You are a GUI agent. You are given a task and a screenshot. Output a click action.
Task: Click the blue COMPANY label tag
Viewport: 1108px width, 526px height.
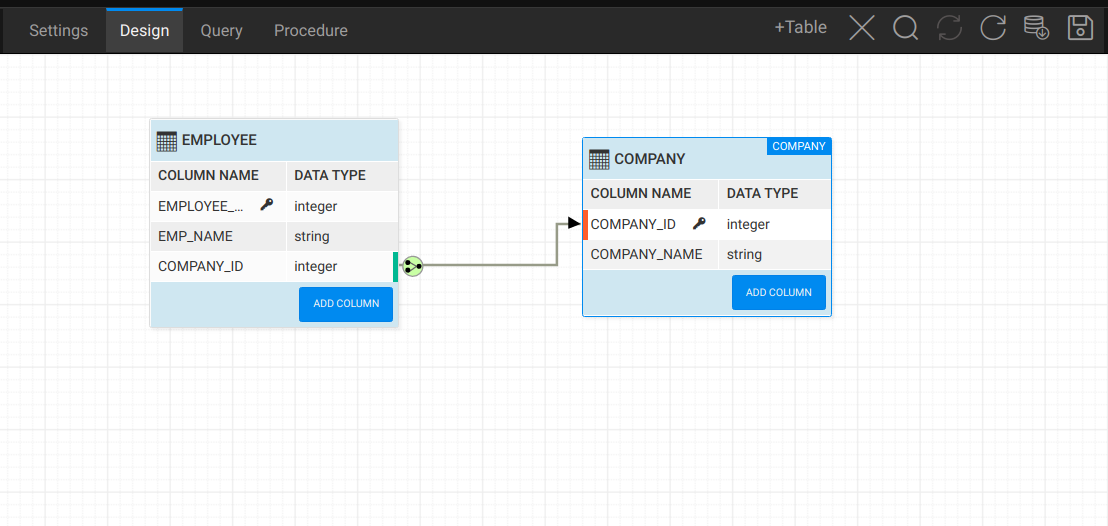[x=799, y=146]
